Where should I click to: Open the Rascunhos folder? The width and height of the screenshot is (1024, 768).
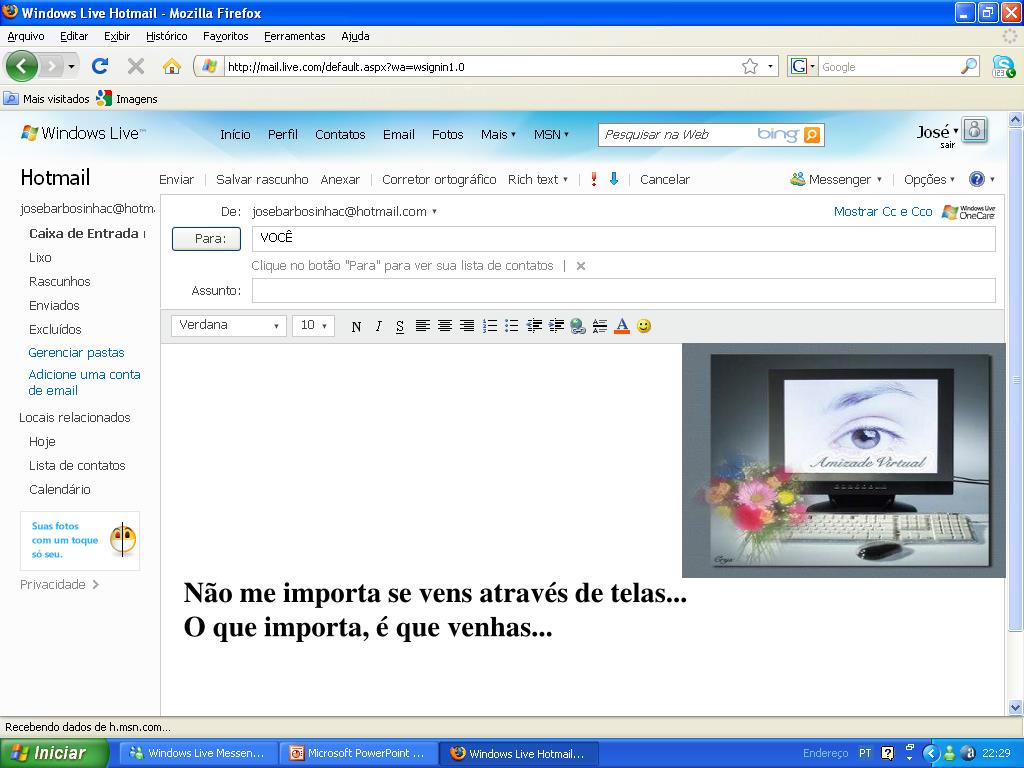coord(59,281)
